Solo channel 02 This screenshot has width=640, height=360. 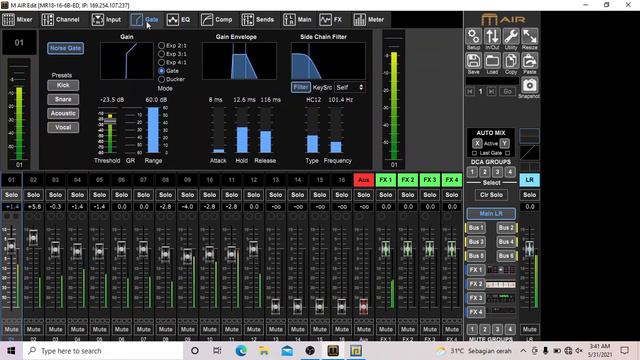click(33, 195)
